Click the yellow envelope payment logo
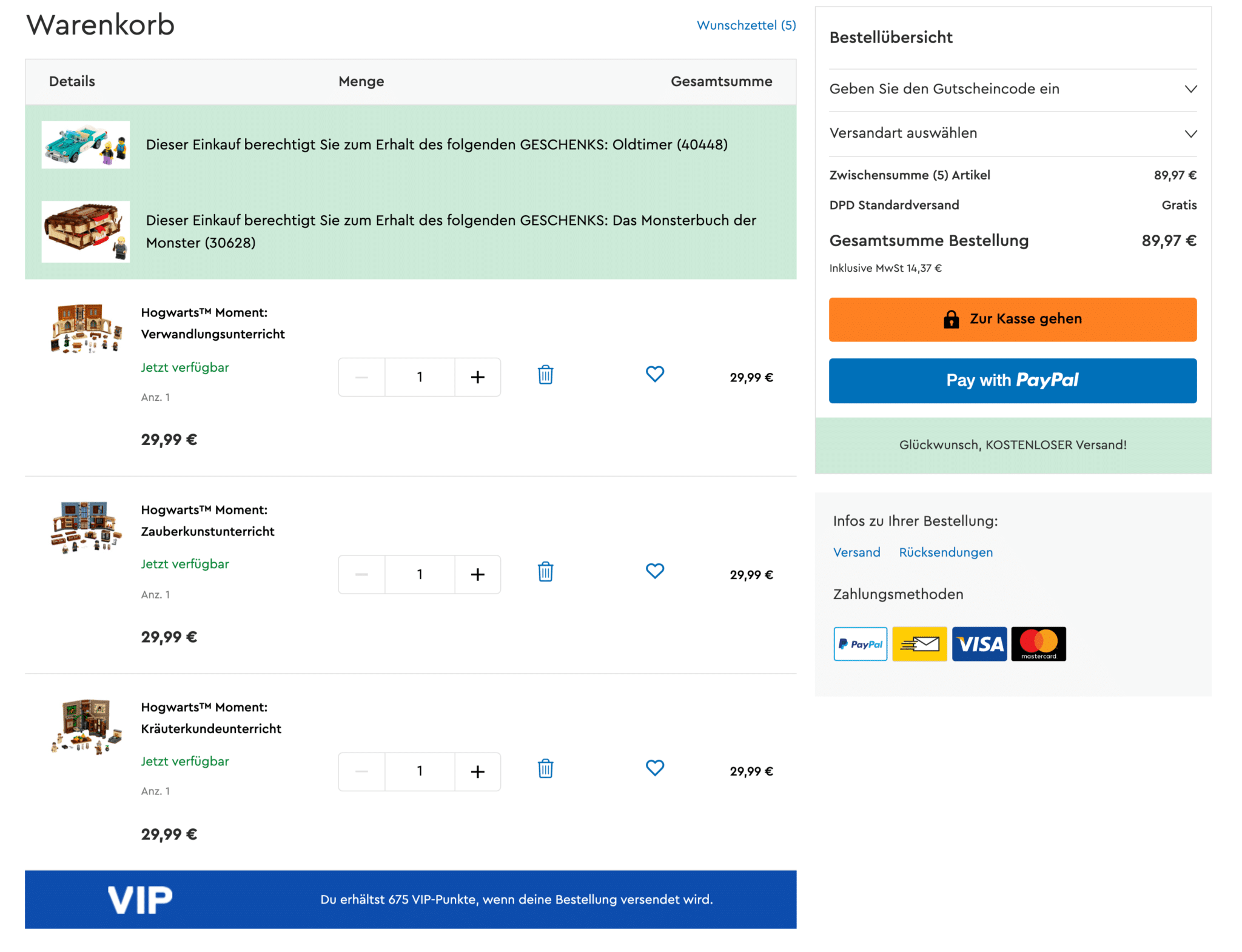The image size is (1242, 952). tap(919, 644)
